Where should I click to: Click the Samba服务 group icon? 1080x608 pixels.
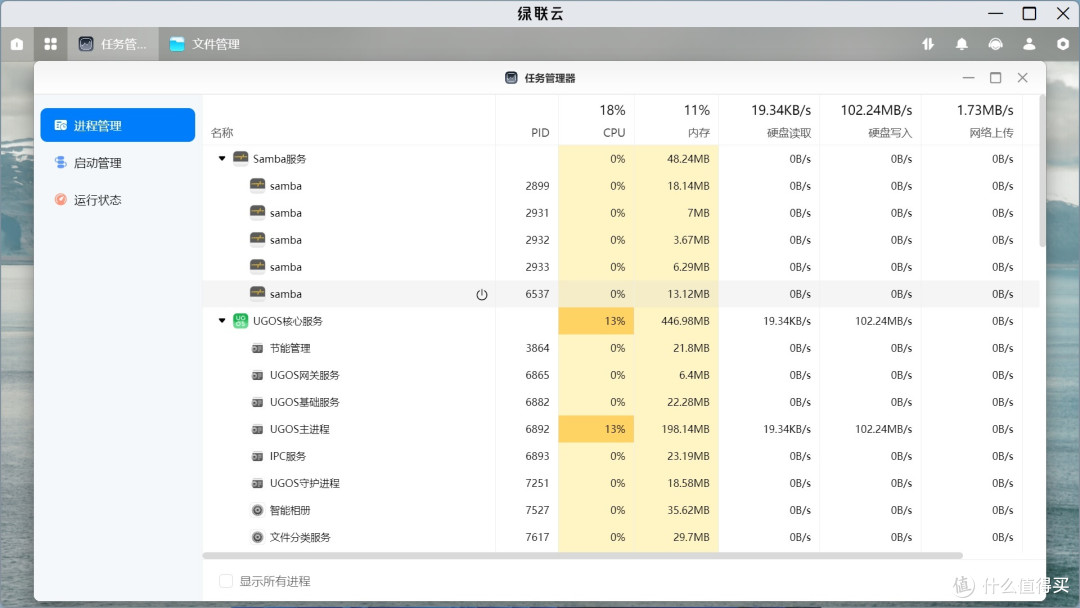click(240, 158)
